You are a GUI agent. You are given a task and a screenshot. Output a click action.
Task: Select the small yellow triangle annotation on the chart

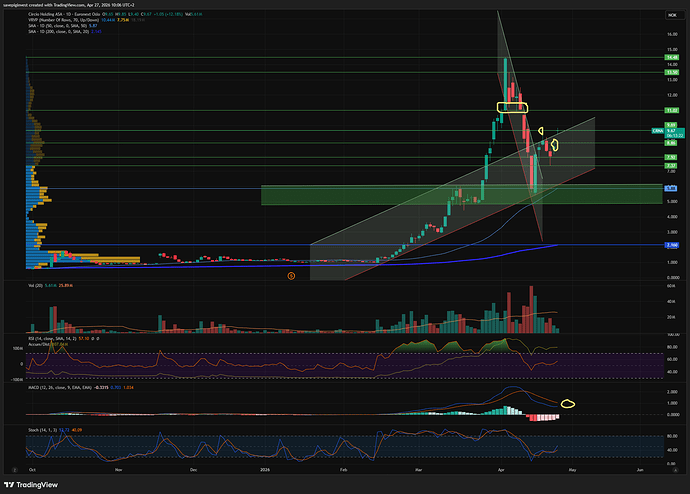click(x=541, y=131)
